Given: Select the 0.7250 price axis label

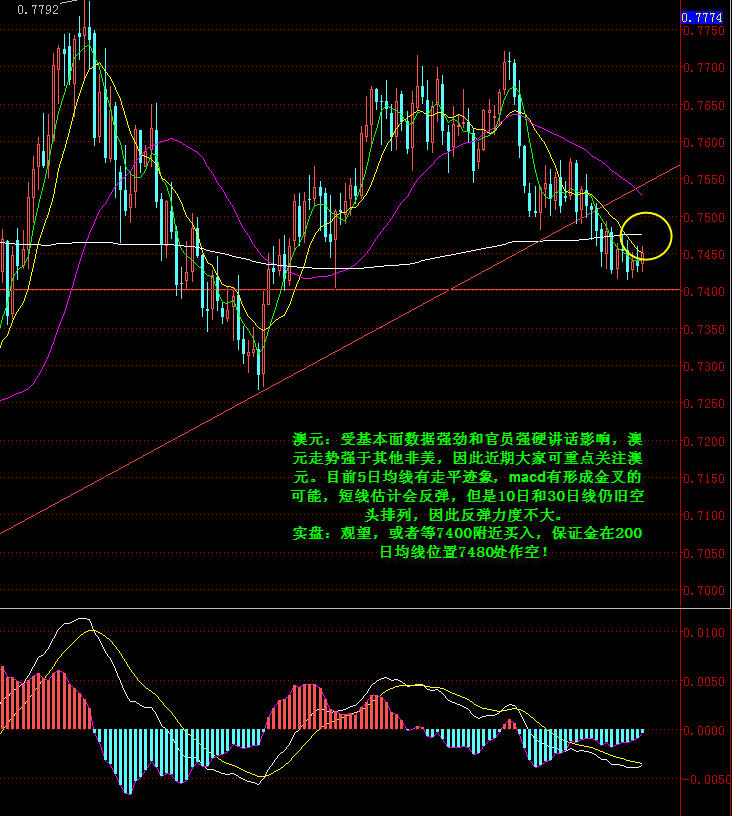Looking at the screenshot, I should (704, 404).
